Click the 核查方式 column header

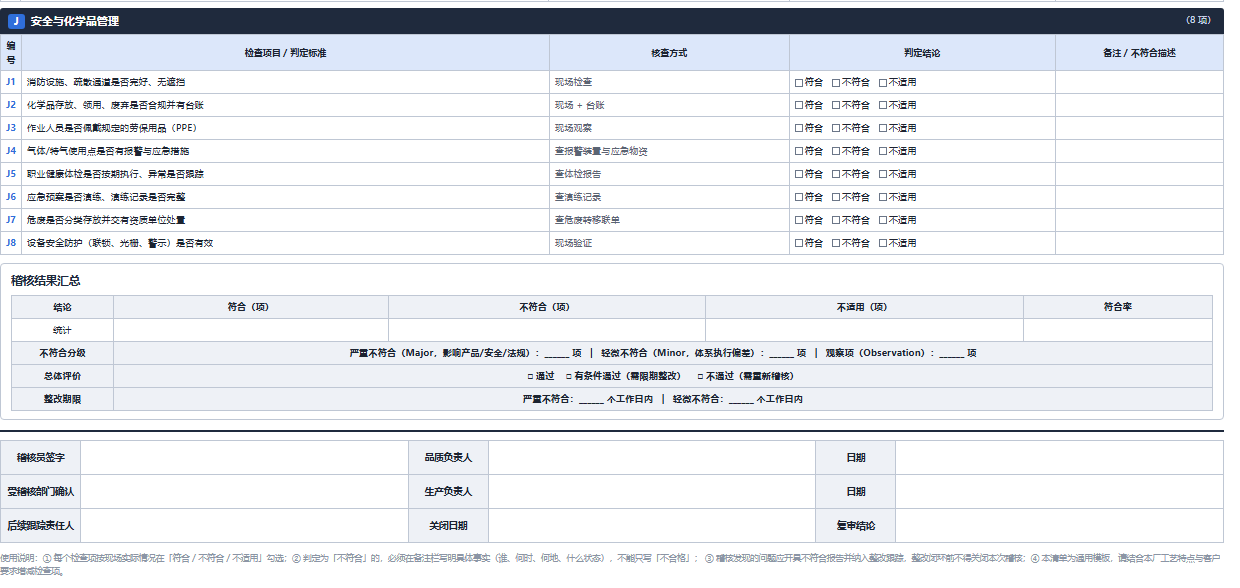[669, 53]
